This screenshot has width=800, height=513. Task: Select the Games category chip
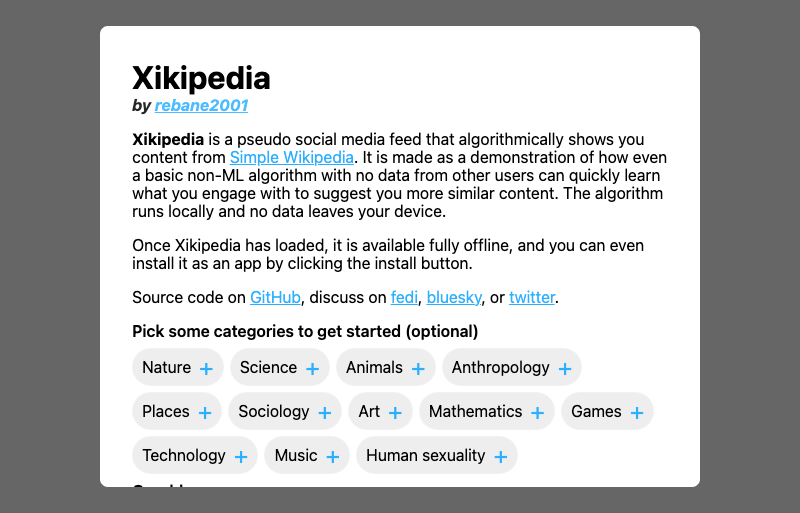pos(607,412)
